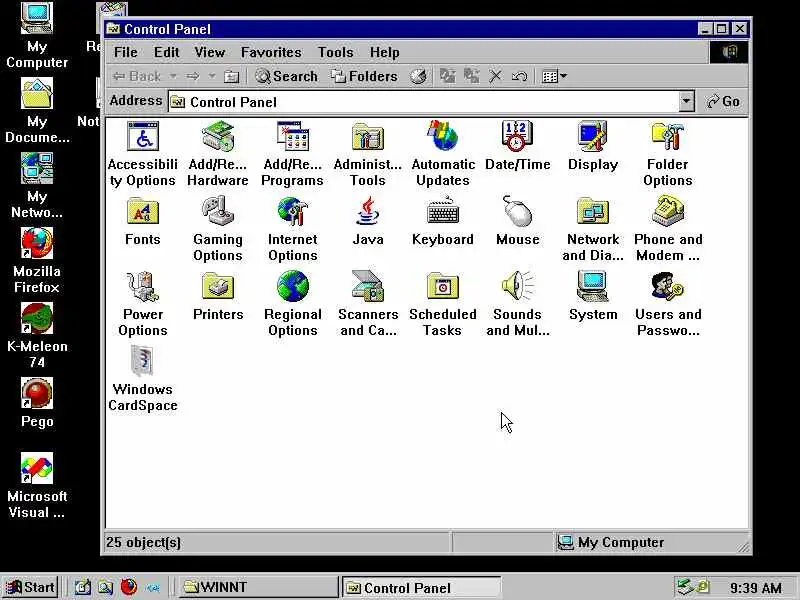Open the Favorites menu
Viewport: 800px width, 600px height.
(x=271, y=52)
